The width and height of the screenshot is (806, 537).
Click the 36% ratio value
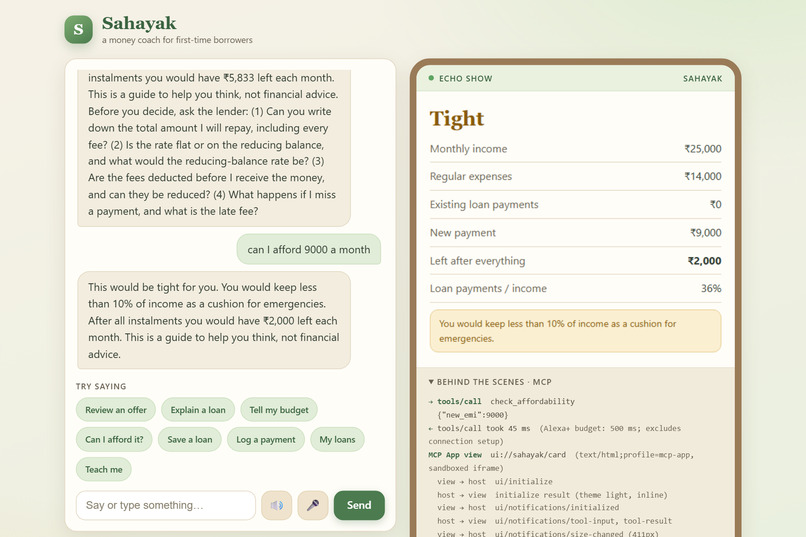[711, 288]
